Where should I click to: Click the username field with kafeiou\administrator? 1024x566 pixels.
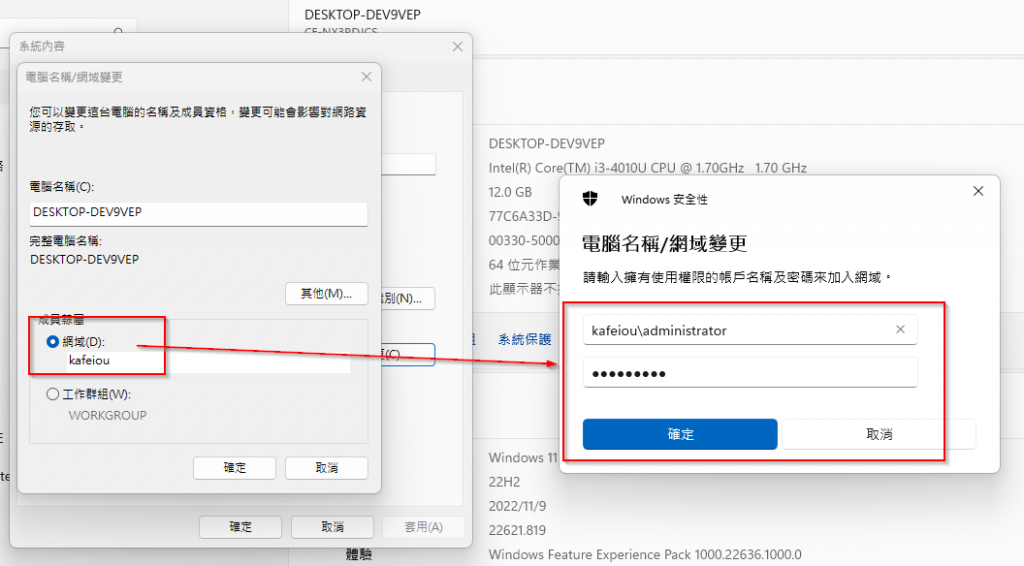click(750, 330)
